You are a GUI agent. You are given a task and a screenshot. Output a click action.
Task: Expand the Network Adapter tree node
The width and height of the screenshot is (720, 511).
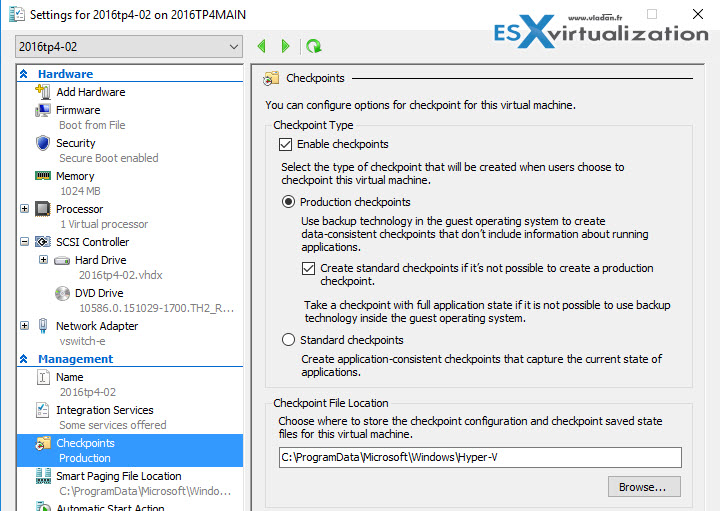tap(25, 326)
